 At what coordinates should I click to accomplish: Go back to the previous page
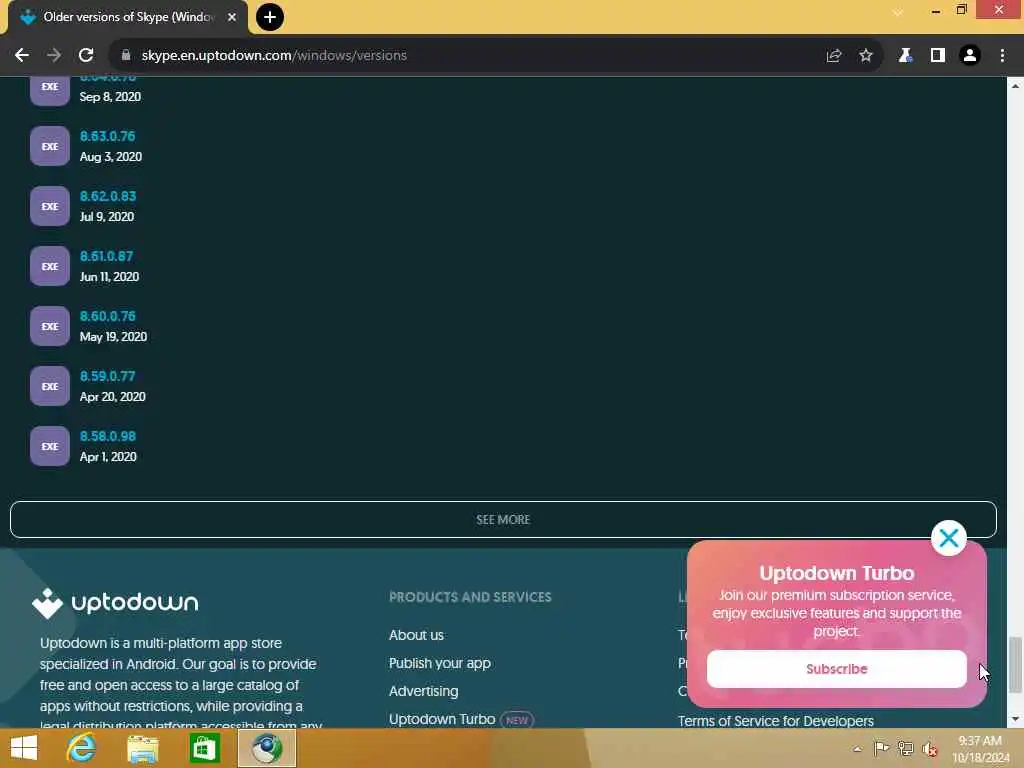point(22,56)
